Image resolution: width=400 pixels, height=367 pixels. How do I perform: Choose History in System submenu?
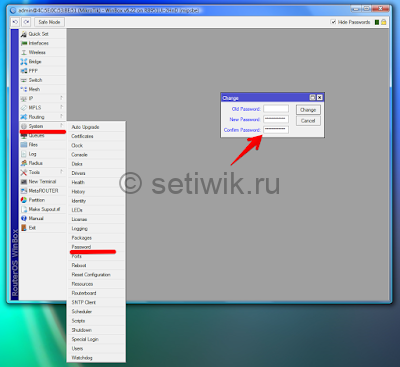[x=96, y=192]
